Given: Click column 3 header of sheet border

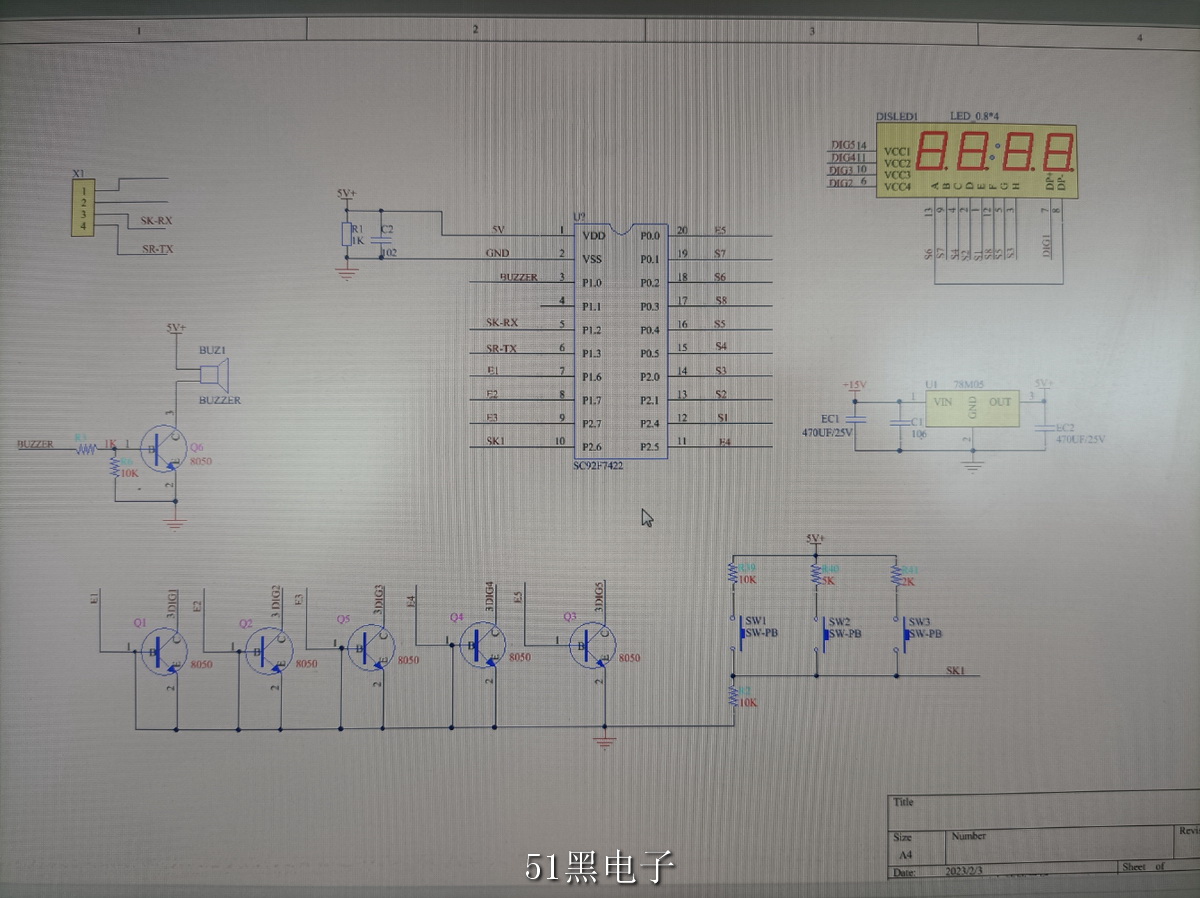Looking at the screenshot, I should pyautogui.click(x=811, y=32).
